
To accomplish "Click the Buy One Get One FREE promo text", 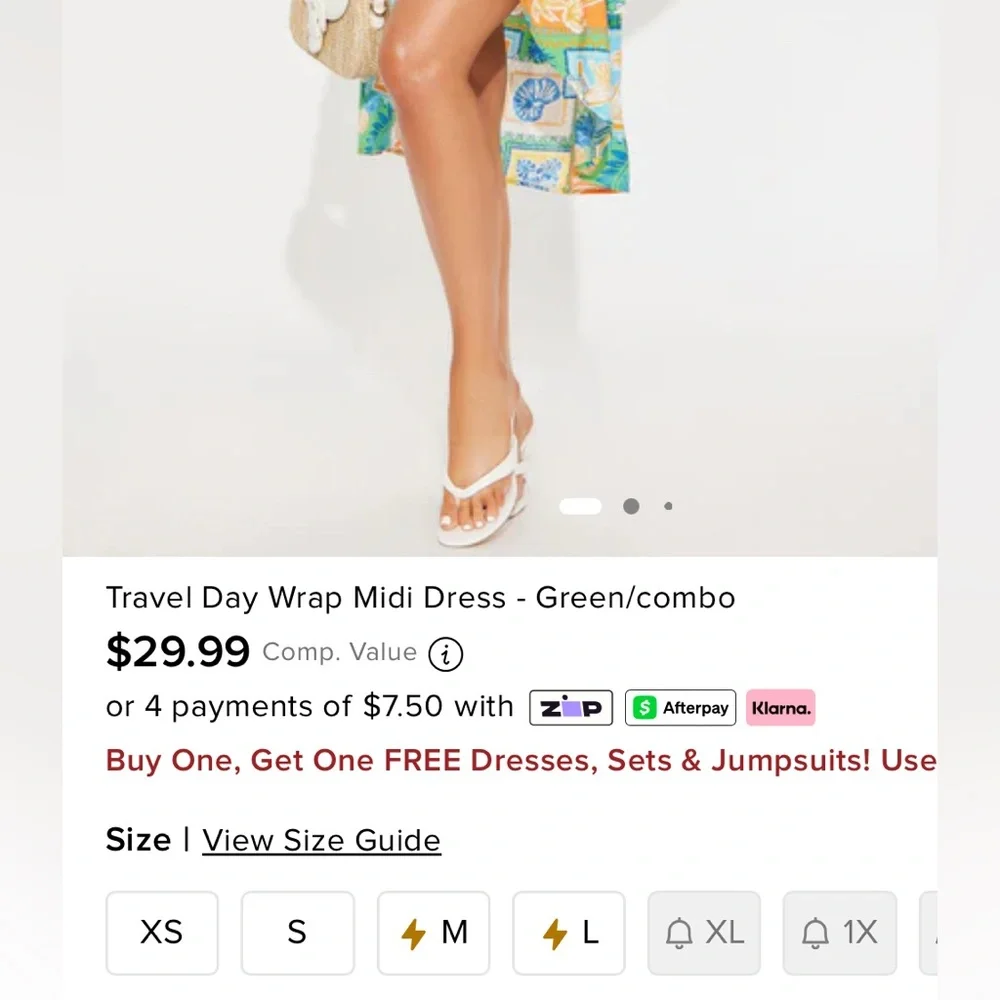I will click(x=520, y=760).
